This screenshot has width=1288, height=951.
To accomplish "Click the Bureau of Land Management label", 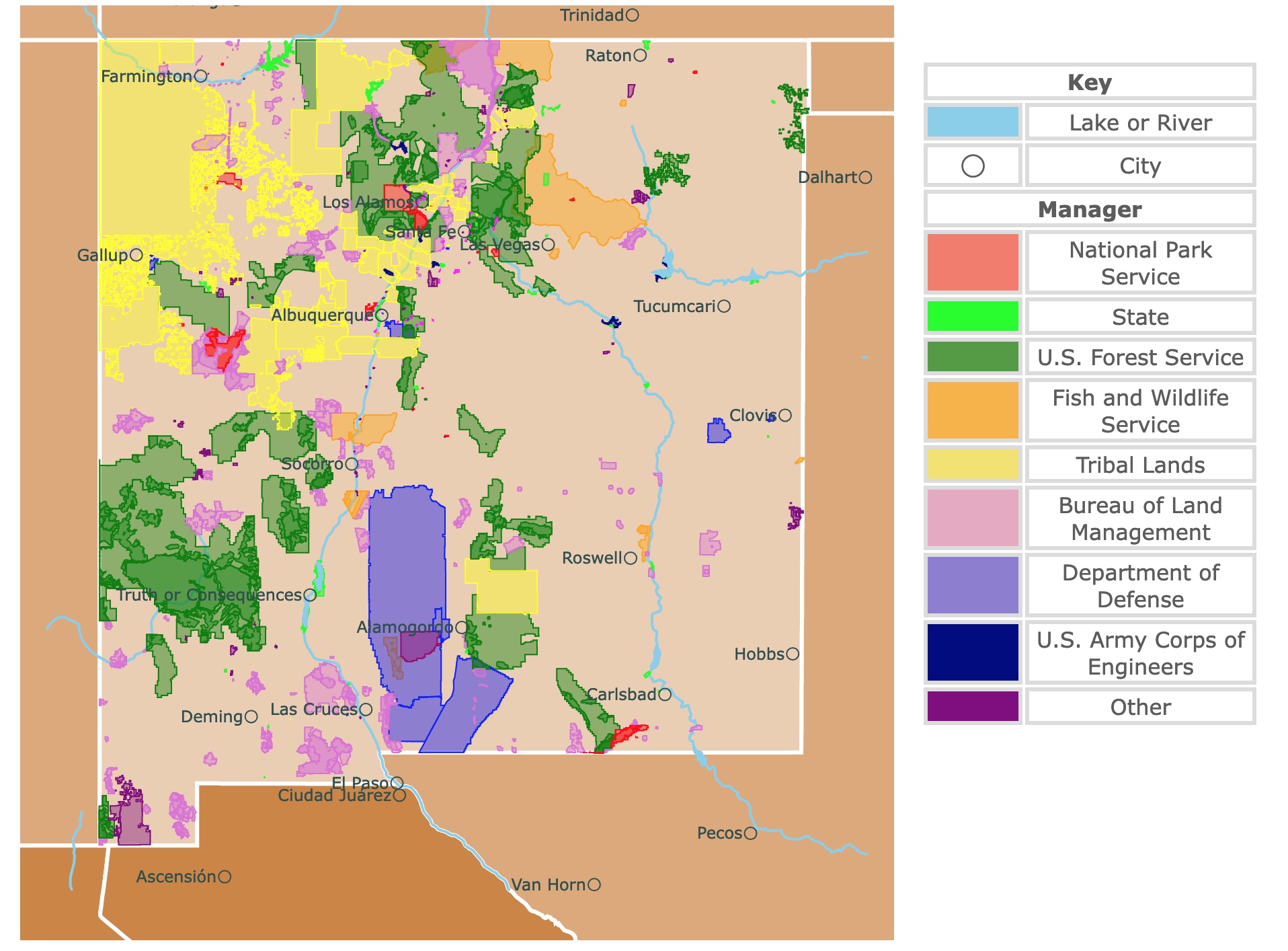I will click(1139, 519).
